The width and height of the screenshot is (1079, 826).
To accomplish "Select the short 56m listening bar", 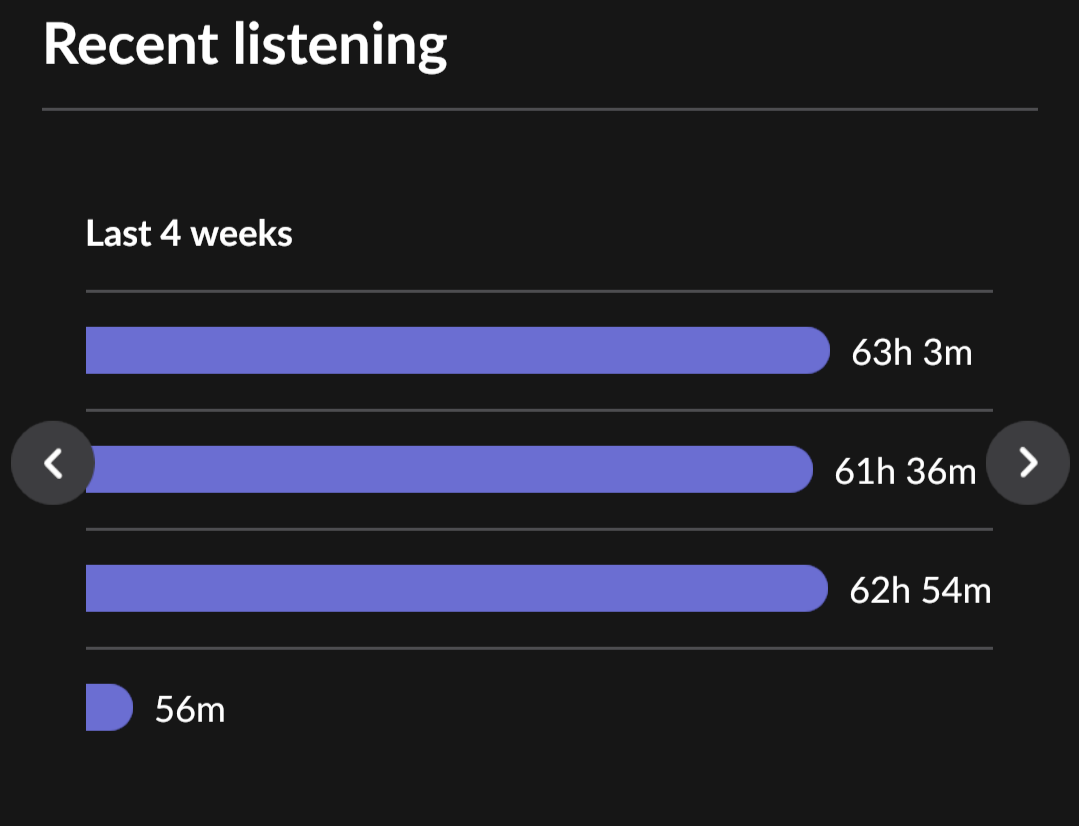I will [109, 708].
